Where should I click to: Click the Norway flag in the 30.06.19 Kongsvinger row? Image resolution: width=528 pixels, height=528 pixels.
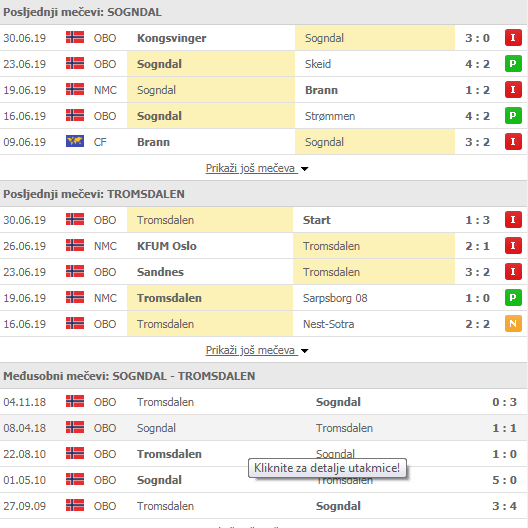[x=75, y=37]
